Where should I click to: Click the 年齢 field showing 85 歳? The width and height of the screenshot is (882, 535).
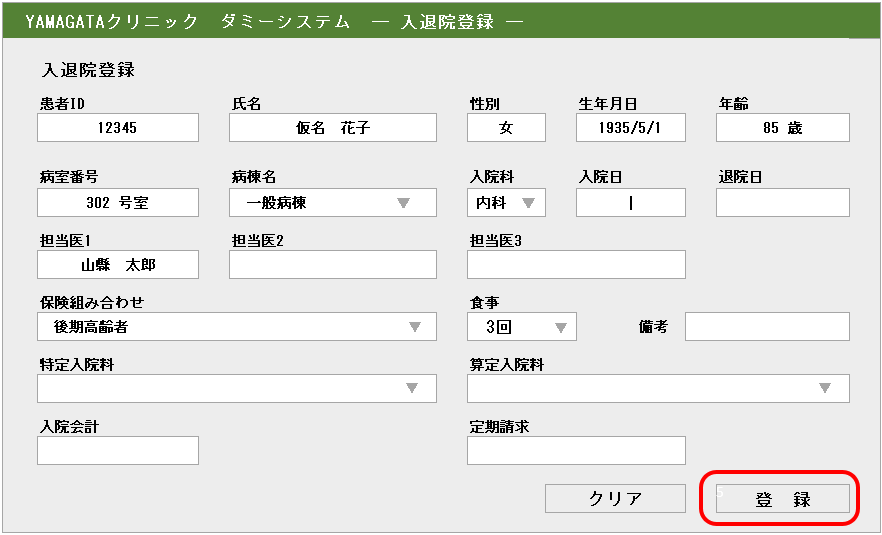(782, 128)
